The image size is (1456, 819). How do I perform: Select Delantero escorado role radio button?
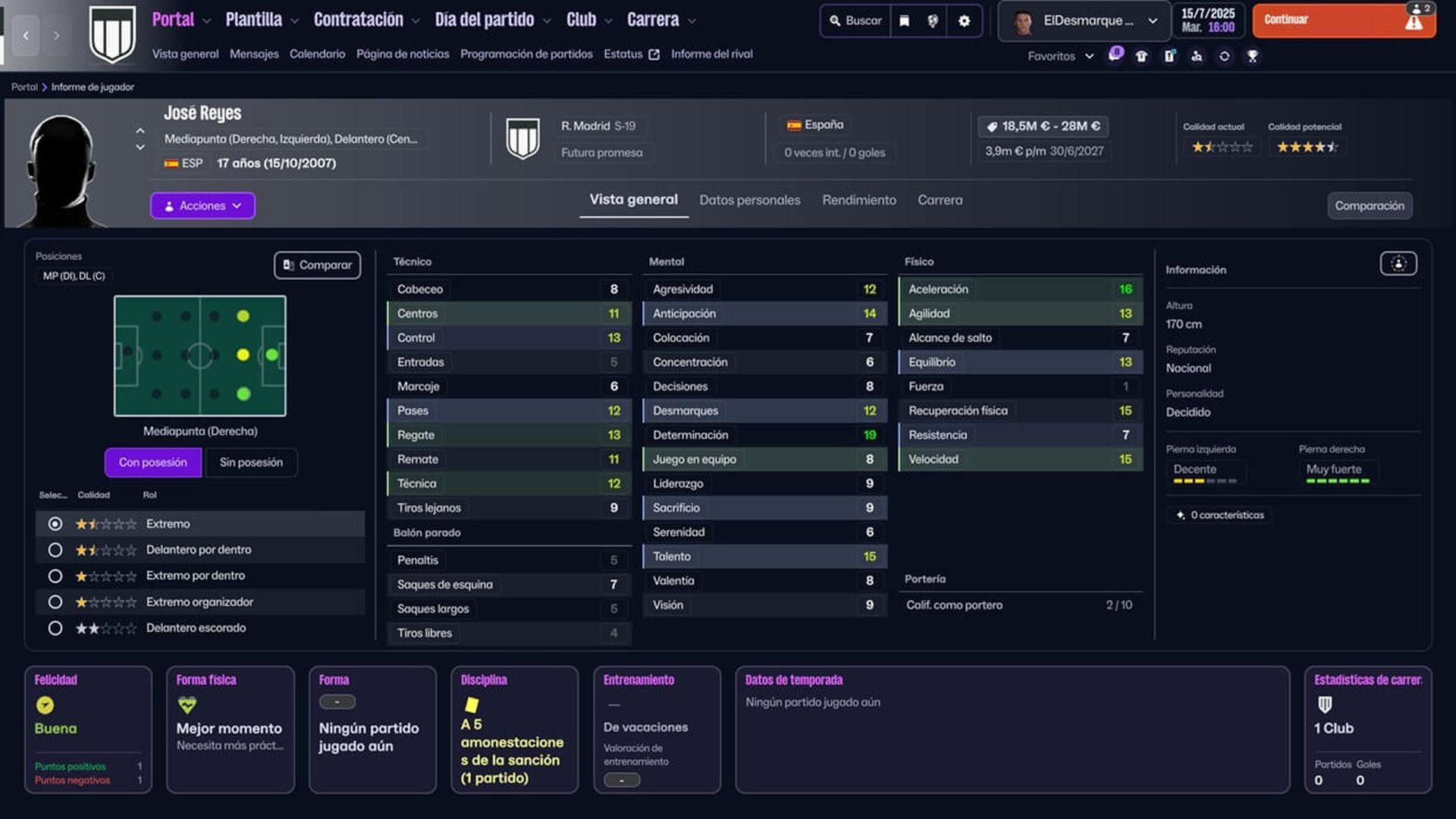click(55, 628)
